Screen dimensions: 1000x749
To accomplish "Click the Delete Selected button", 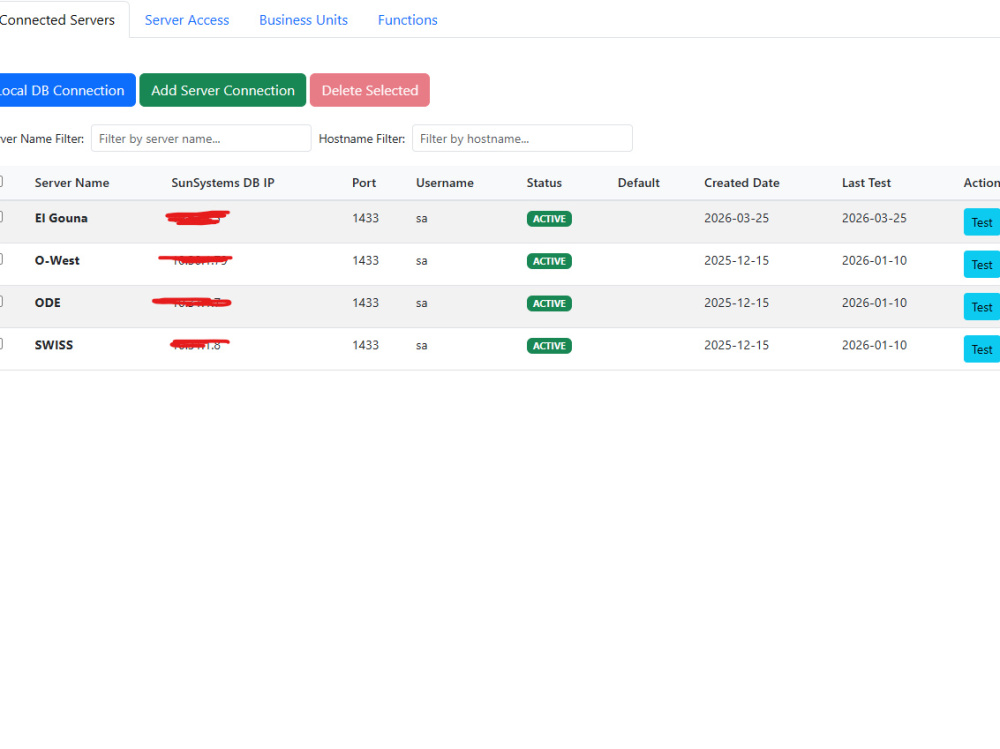I will [370, 90].
